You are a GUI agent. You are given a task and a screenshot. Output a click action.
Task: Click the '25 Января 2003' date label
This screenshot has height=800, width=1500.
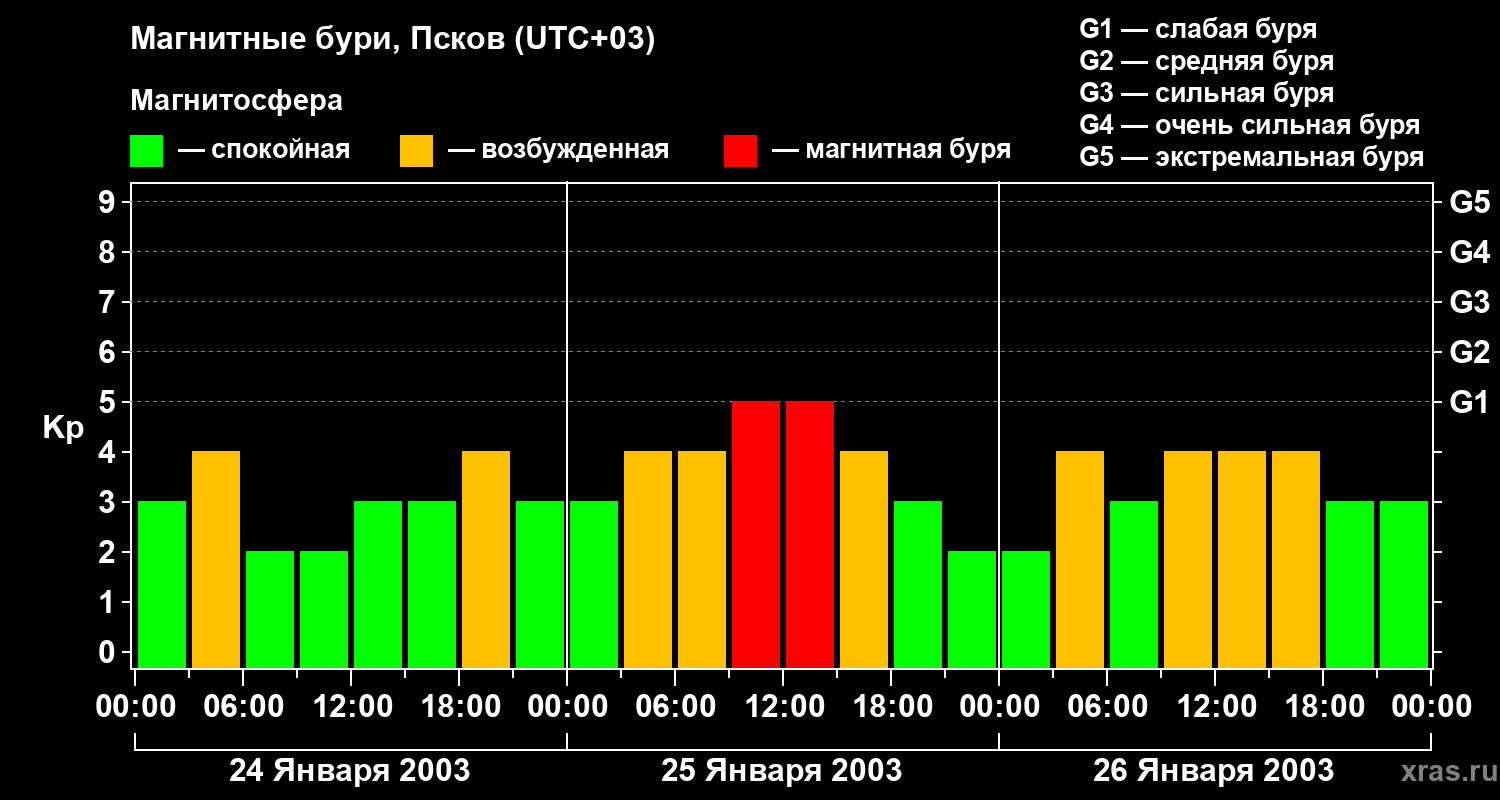[781, 771]
